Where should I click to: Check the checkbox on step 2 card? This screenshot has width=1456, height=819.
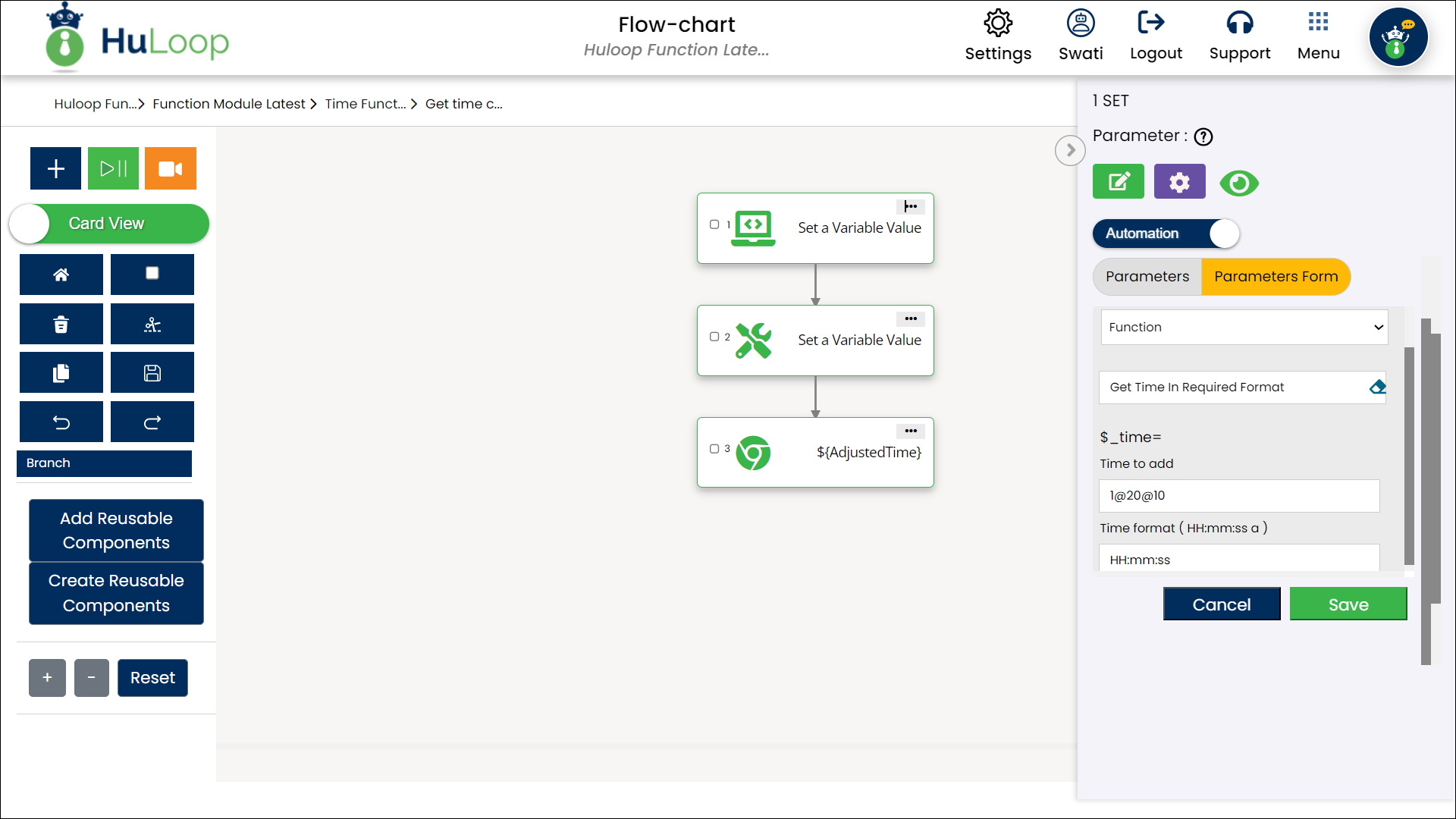(x=714, y=337)
